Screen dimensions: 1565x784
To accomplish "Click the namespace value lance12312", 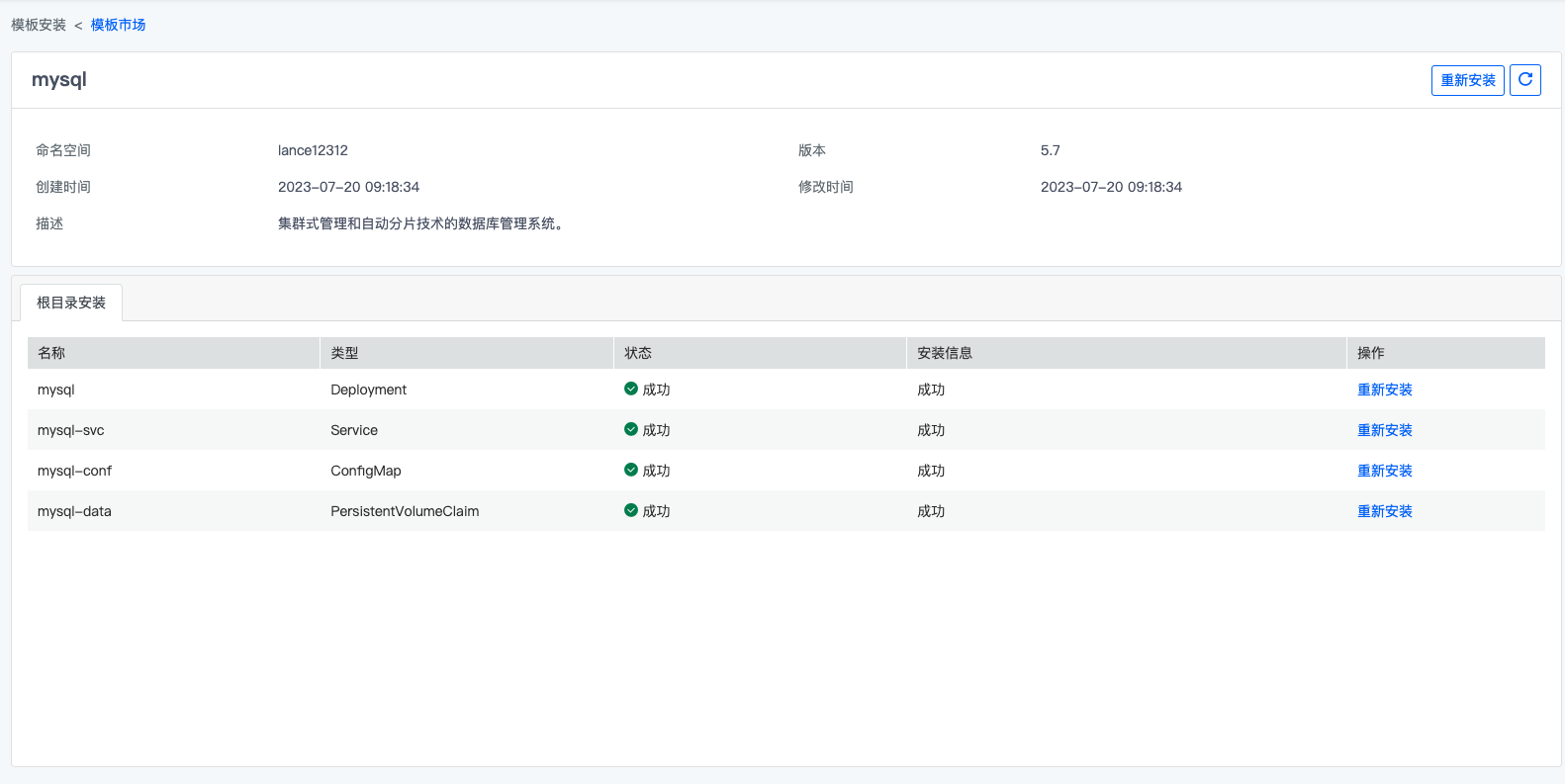I will click(x=313, y=150).
